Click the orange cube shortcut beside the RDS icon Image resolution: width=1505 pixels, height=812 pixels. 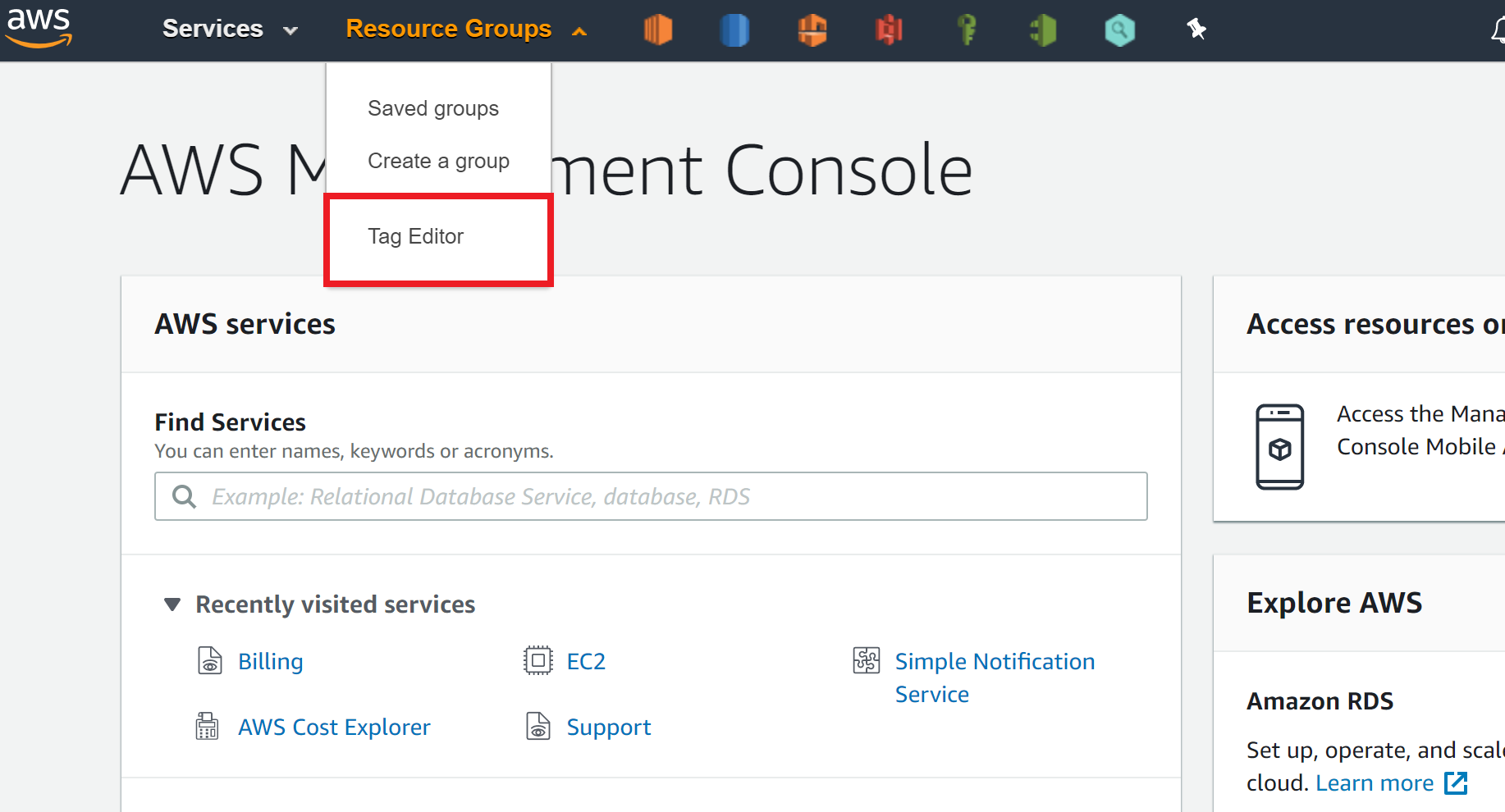point(812,30)
